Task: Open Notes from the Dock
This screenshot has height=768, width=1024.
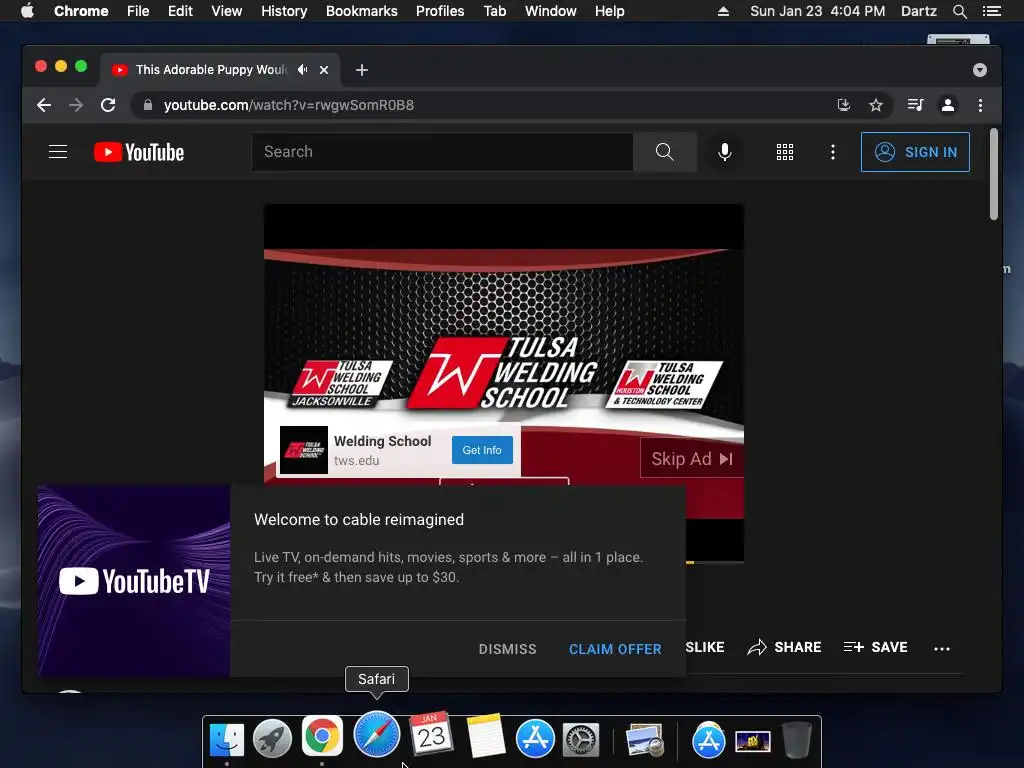Action: (487, 736)
